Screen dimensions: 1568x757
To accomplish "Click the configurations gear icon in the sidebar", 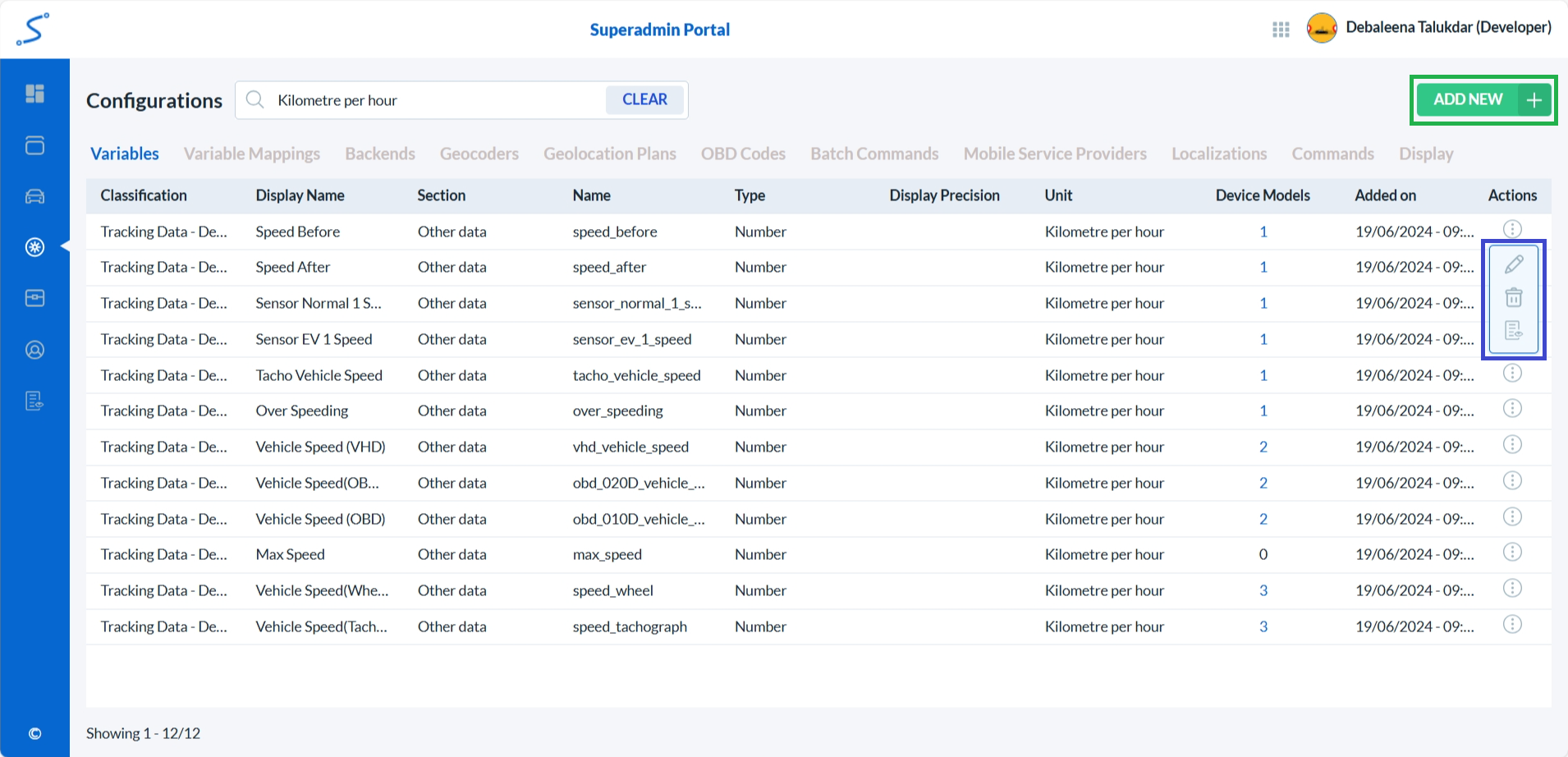I will (x=34, y=246).
